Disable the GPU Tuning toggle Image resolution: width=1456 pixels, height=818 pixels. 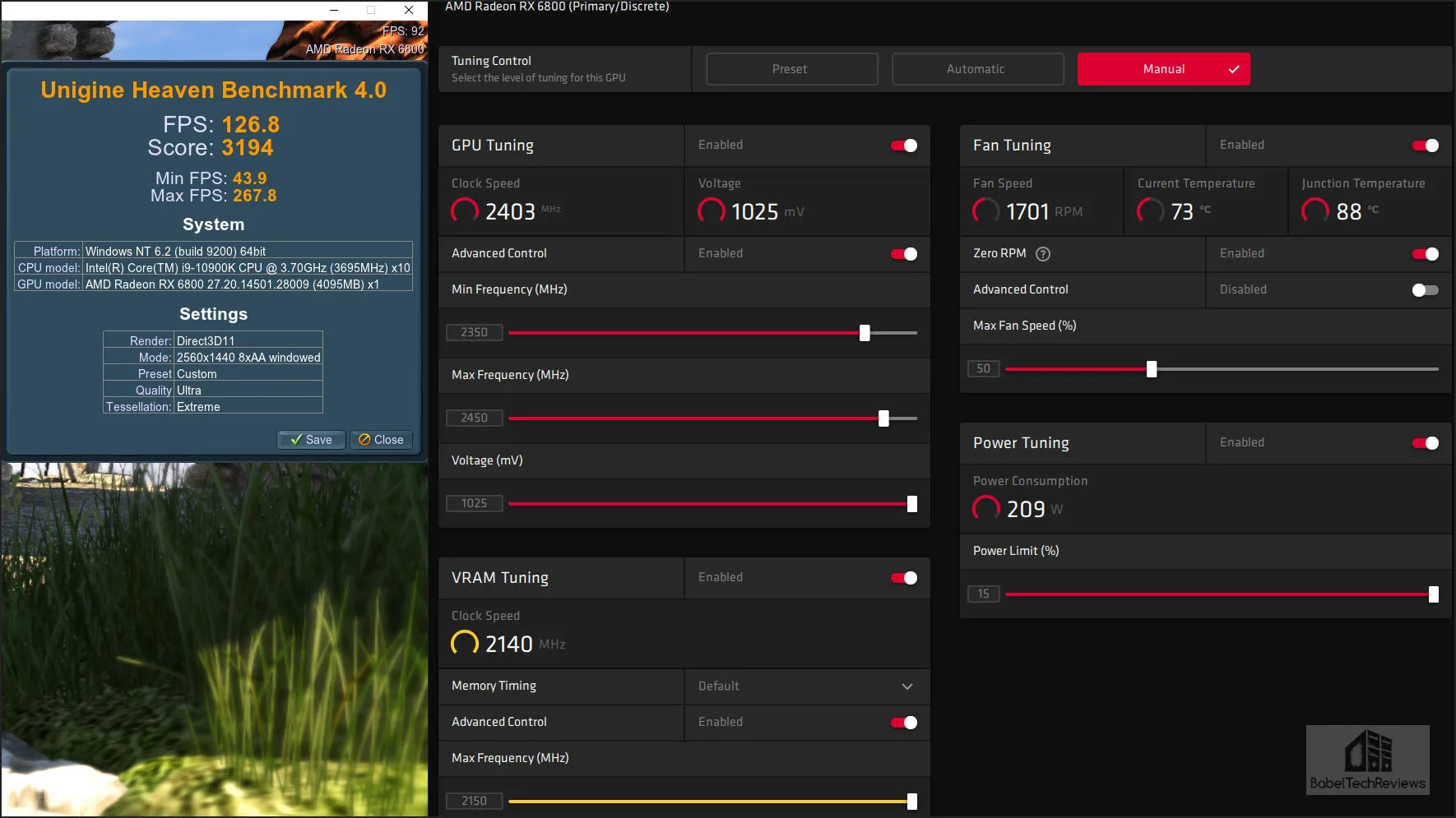pyautogui.click(x=904, y=146)
